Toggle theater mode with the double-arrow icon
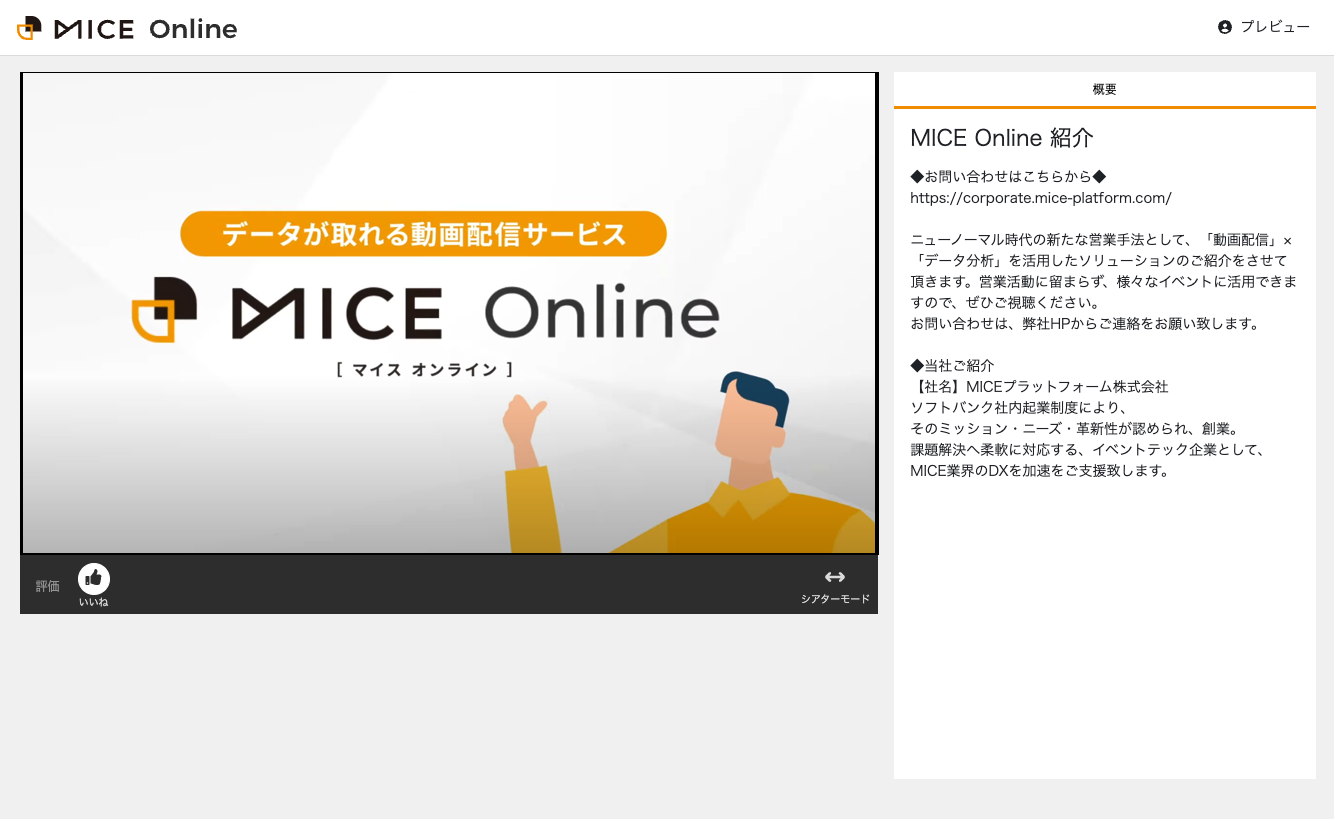1334x819 pixels. pos(835,577)
